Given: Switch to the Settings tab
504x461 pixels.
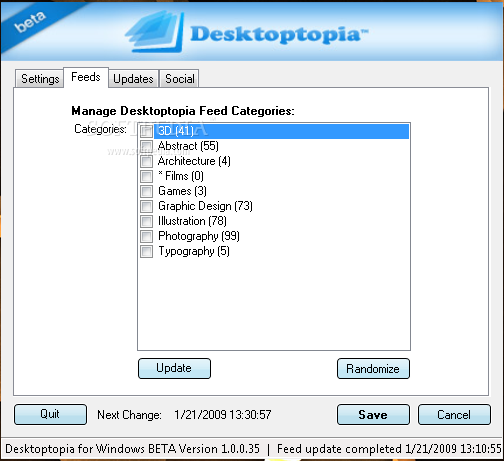Looking at the screenshot, I should (40, 79).
